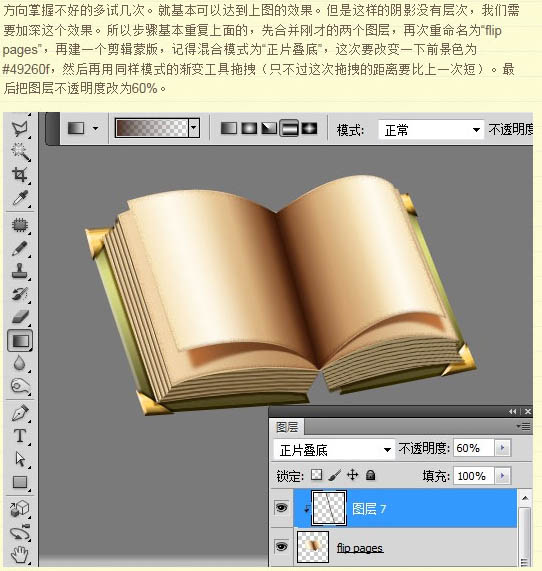Viewport: 542px width, 571px height.
Task: Select the Crop tool
Action: tap(19, 174)
